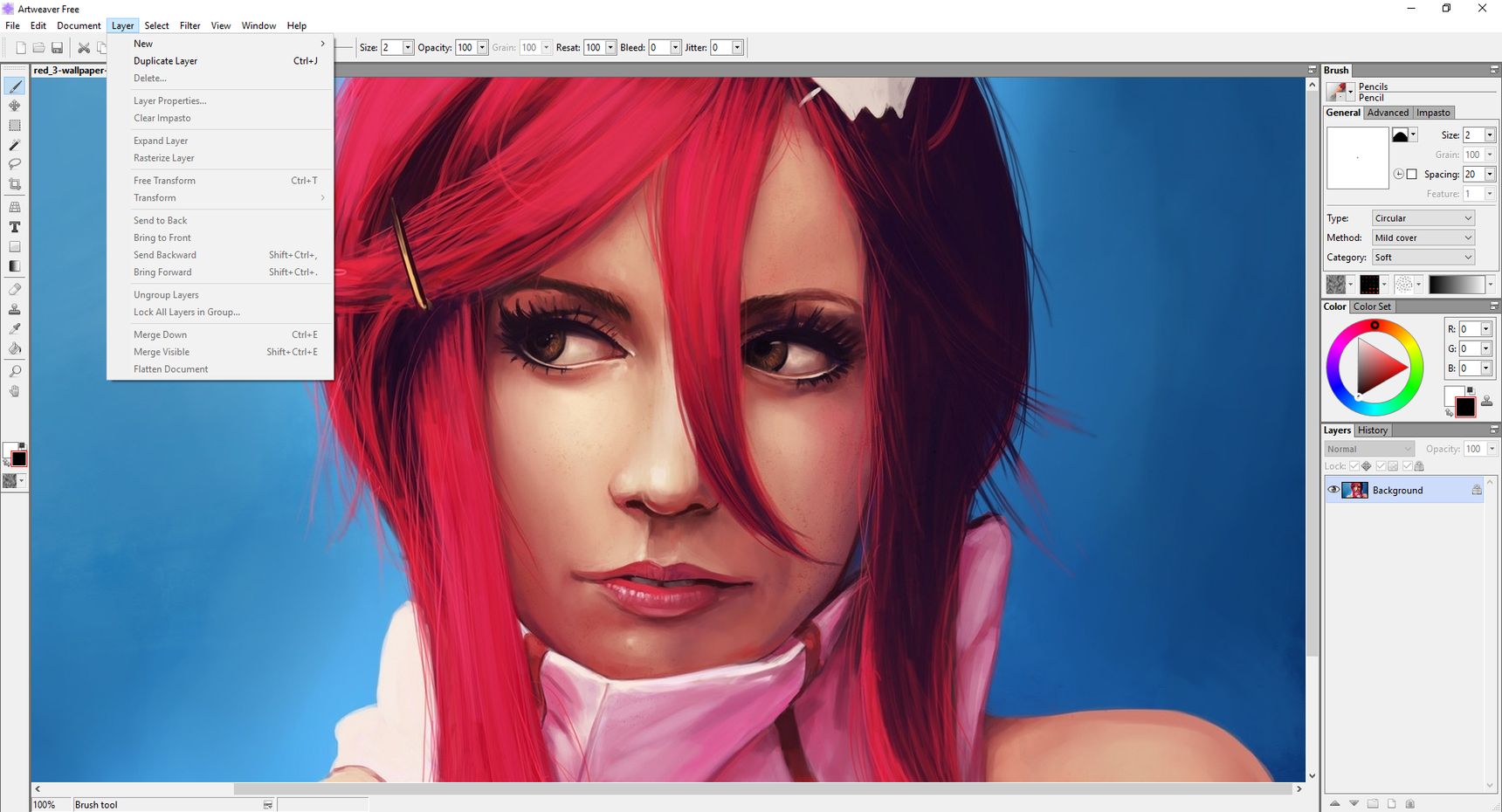Viewport: 1502px width, 812px height.
Task: Click the Save toolbar icon
Action: 57,48
